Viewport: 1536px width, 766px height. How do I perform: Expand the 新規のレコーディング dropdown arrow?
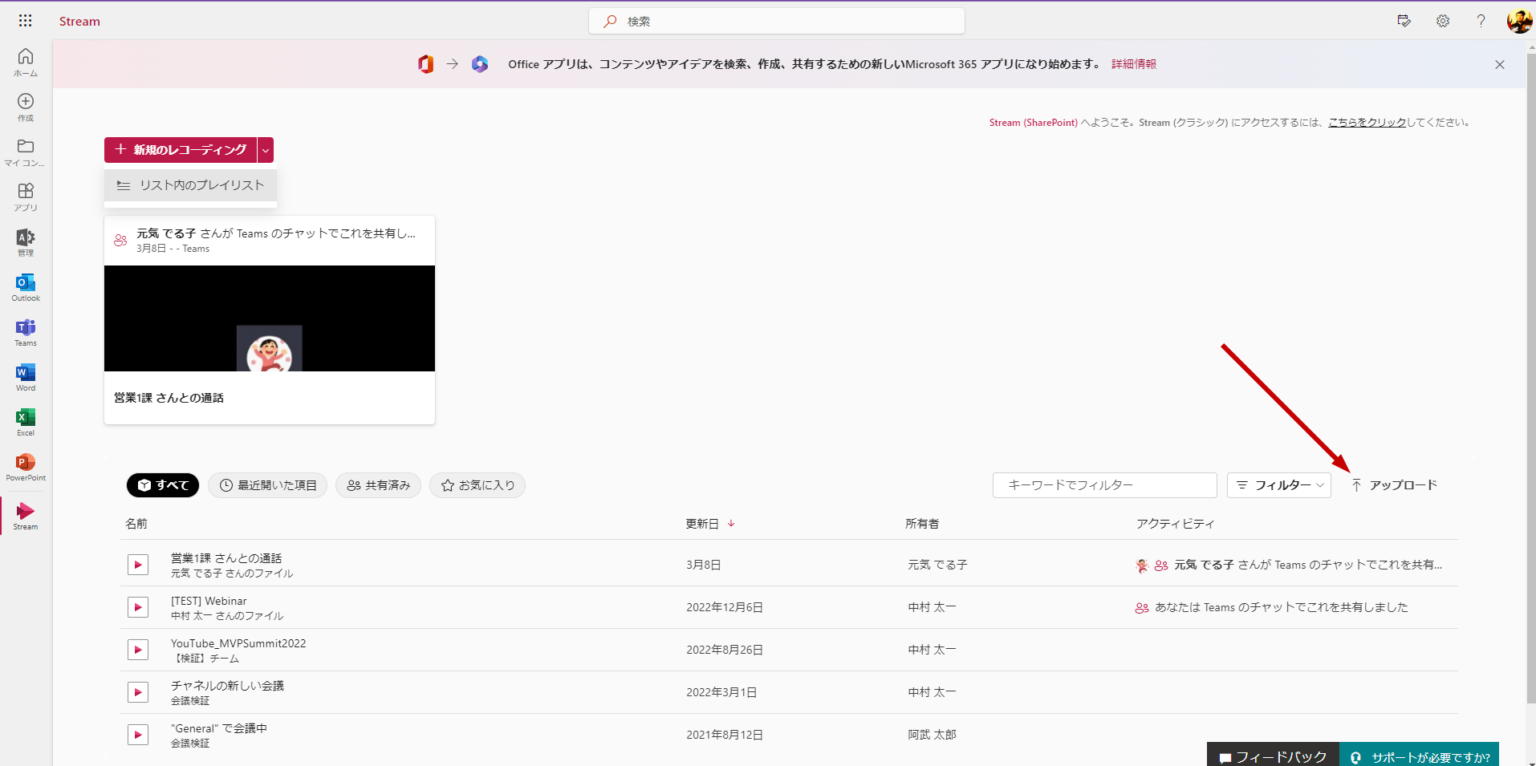click(265, 150)
